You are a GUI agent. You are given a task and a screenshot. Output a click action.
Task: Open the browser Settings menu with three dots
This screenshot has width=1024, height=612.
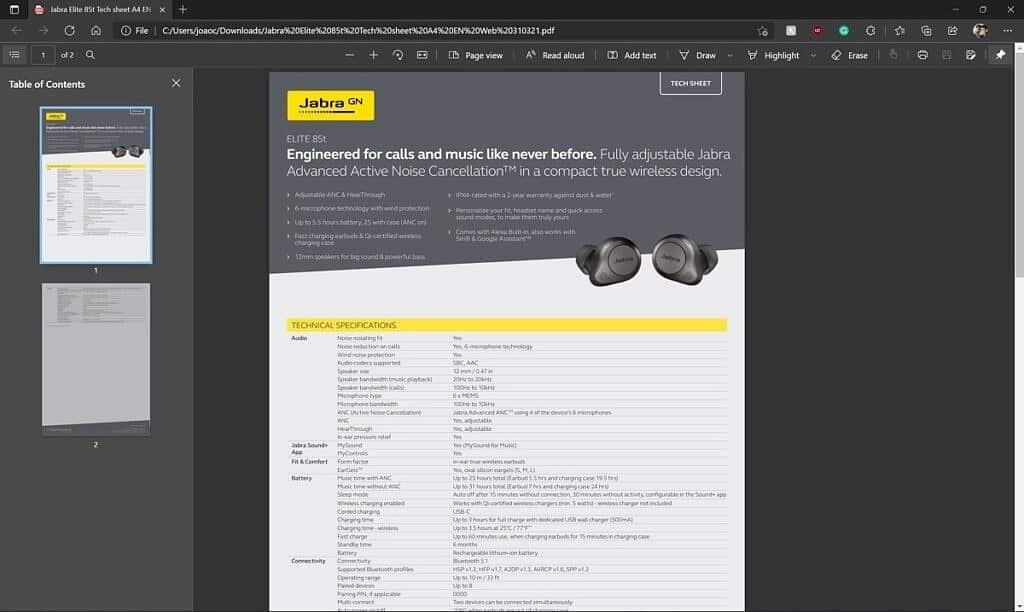pos(1007,30)
